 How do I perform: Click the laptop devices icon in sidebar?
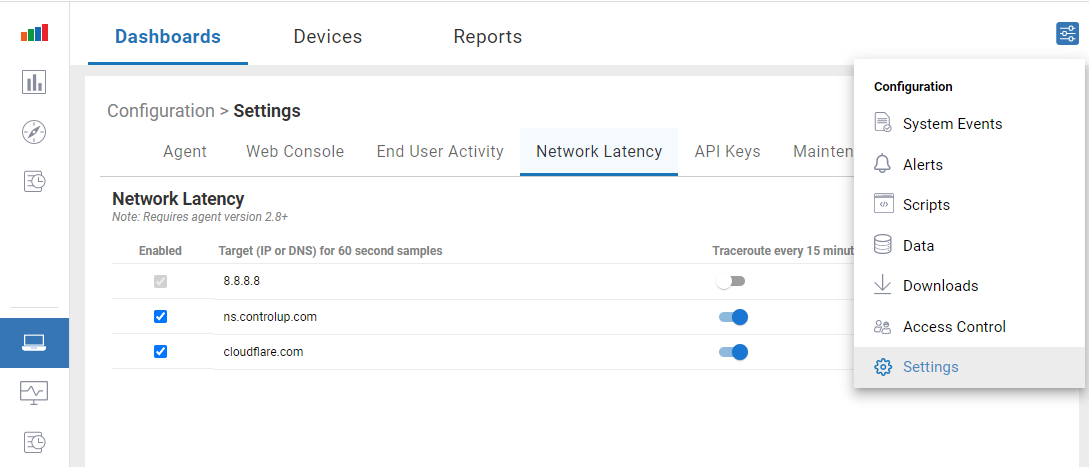point(34,343)
